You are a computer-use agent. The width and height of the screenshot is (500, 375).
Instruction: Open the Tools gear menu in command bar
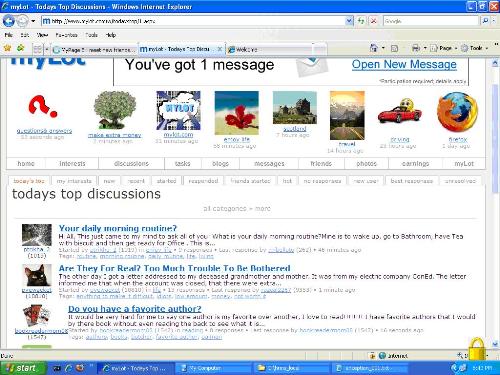point(475,48)
